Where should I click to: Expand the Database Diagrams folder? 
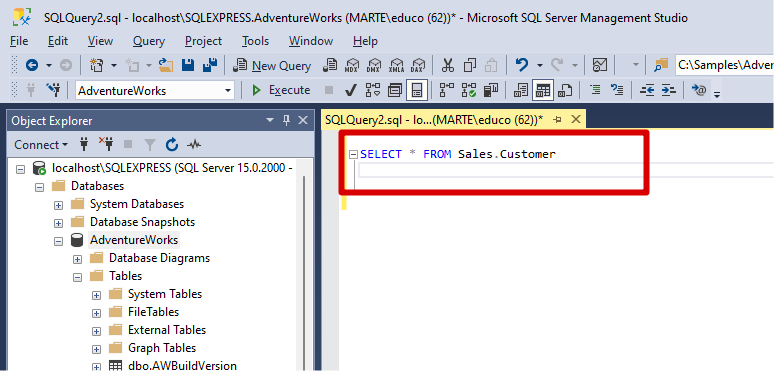click(x=77, y=259)
